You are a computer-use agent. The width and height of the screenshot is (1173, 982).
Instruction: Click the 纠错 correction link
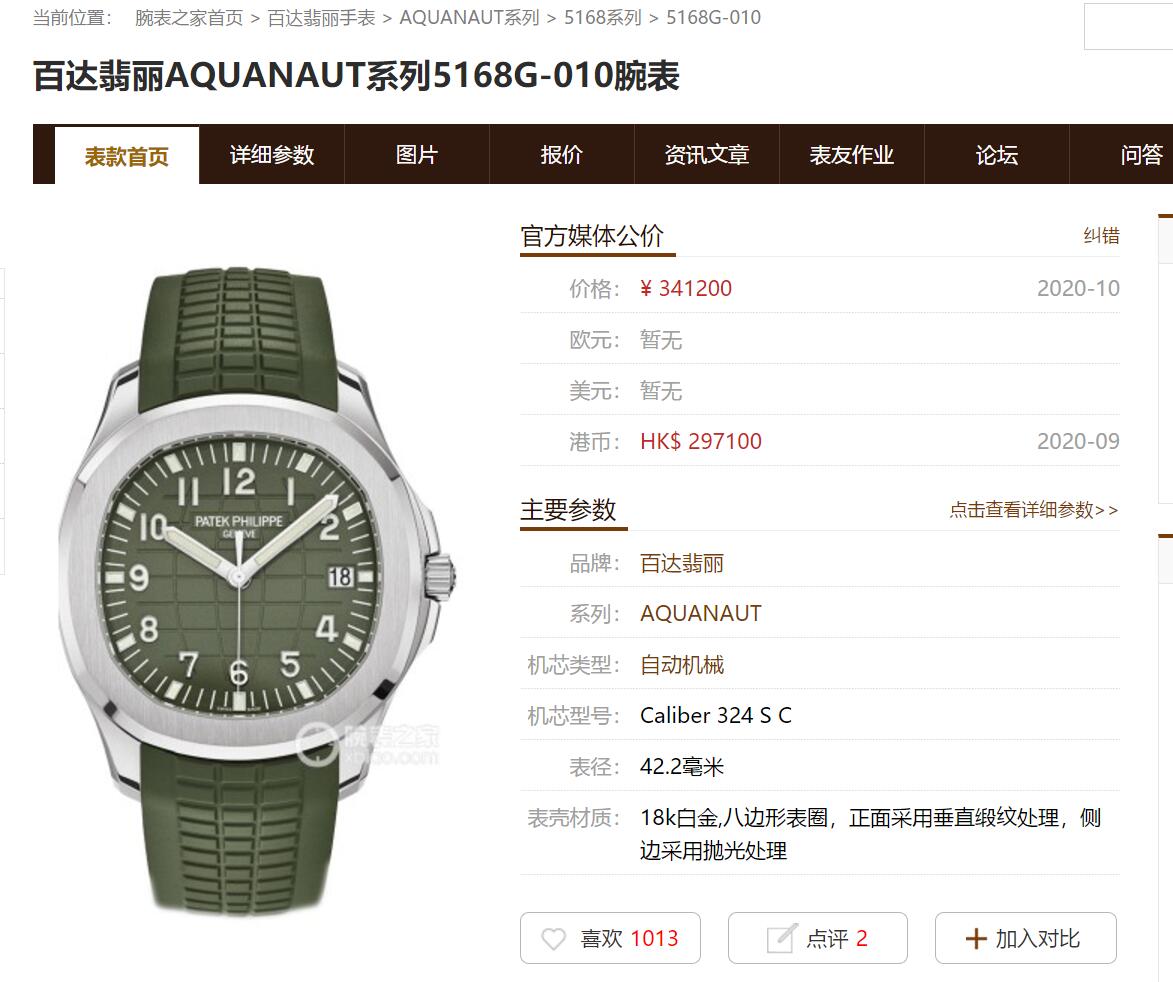(1101, 236)
